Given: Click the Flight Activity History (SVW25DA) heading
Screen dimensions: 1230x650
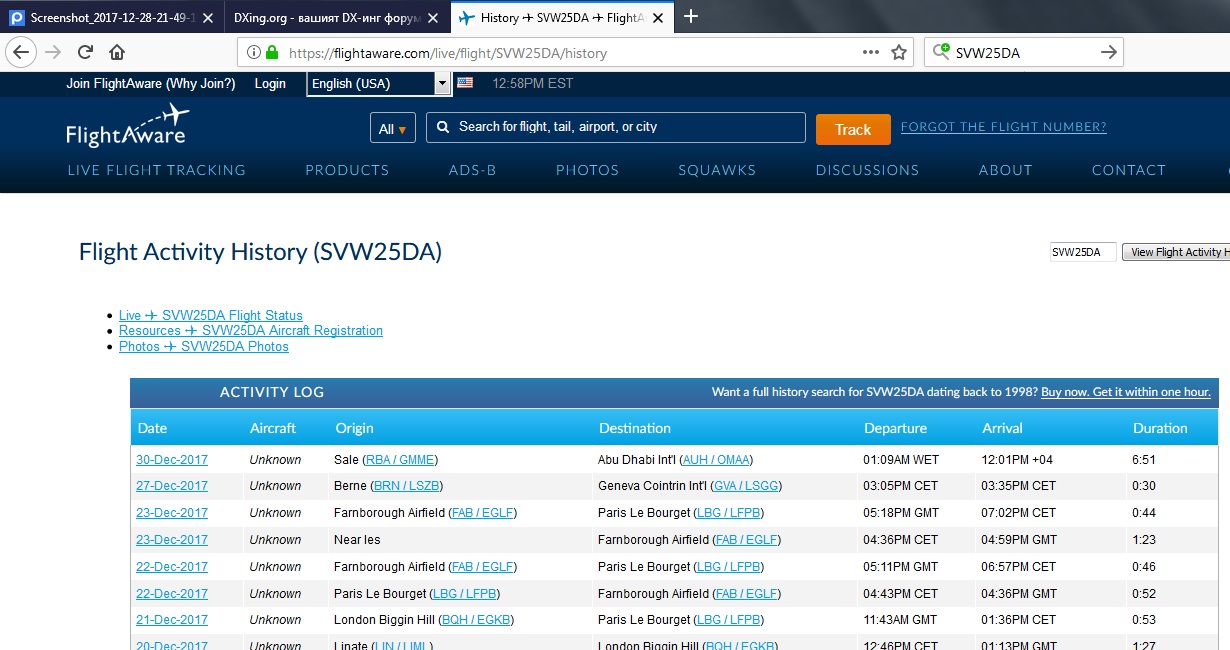Looking at the screenshot, I should tap(260, 252).
